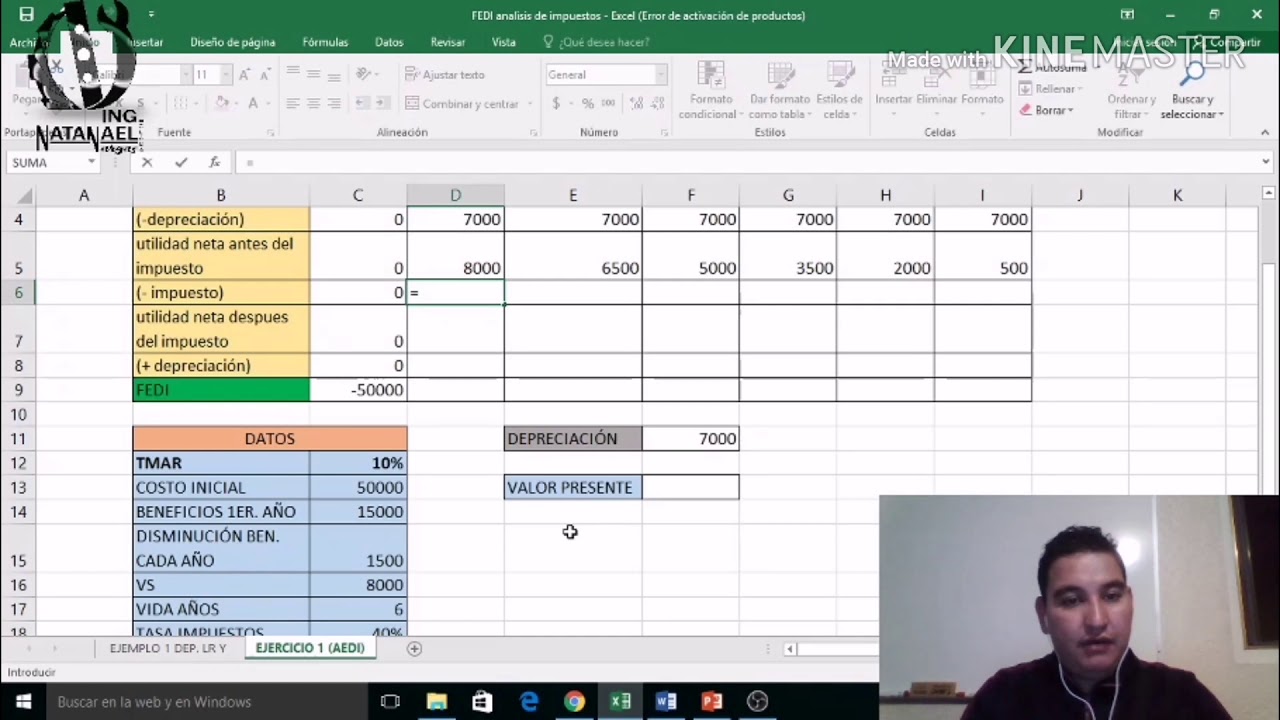1280x720 pixels.
Task: Click Borrar eraser tool
Action: click(x=1045, y=110)
